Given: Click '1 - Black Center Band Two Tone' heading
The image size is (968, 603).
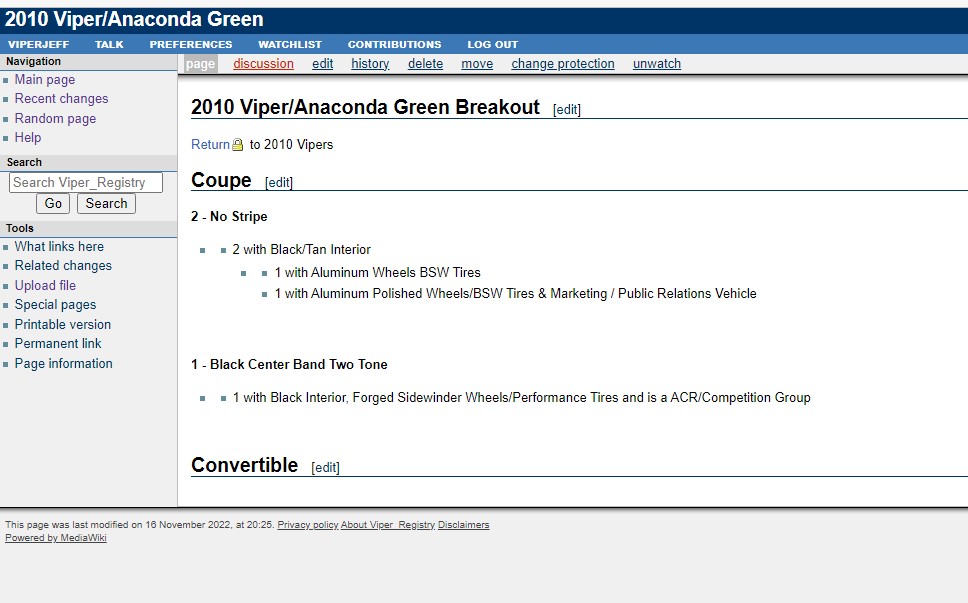Looking at the screenshot, I should pos(290,365).
